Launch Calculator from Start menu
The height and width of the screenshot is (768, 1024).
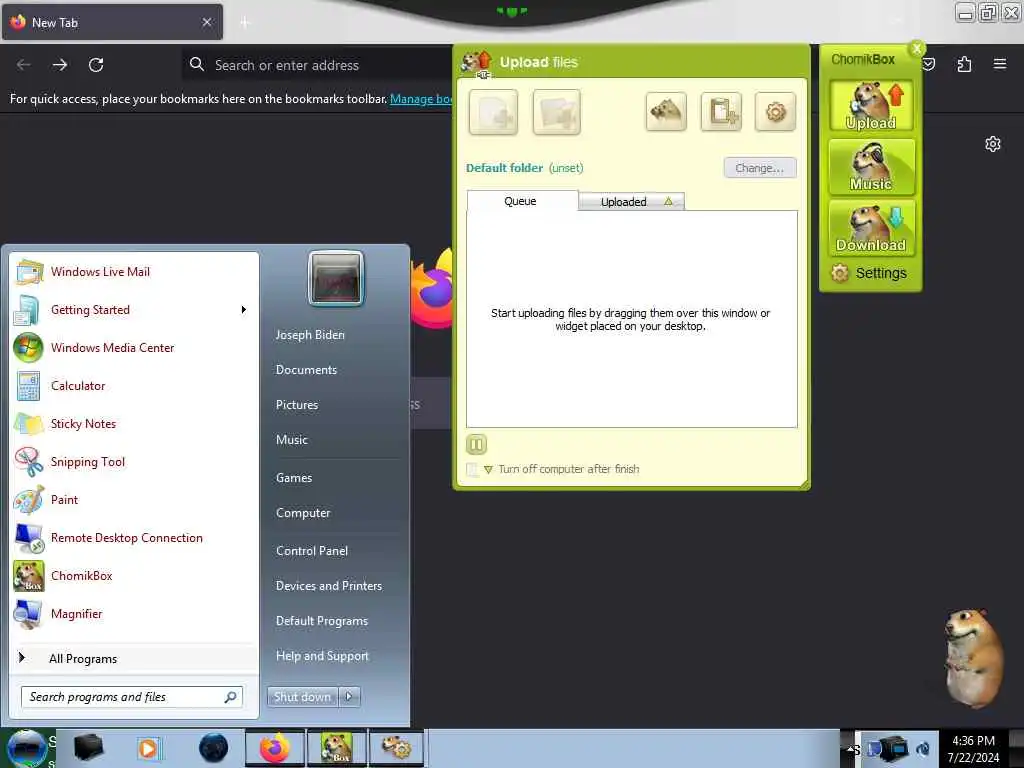134,386
